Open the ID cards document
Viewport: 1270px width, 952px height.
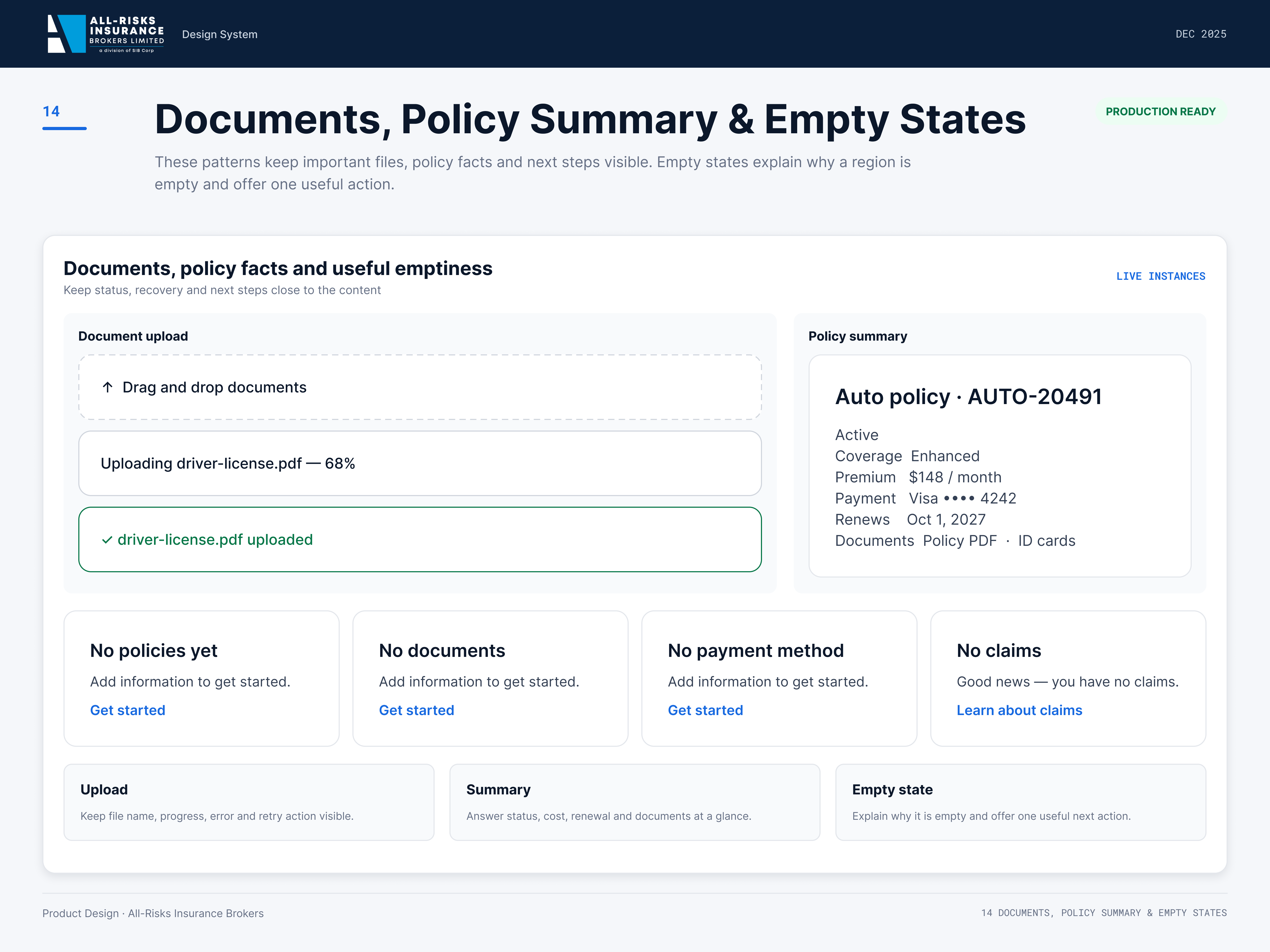(1046, 541)
